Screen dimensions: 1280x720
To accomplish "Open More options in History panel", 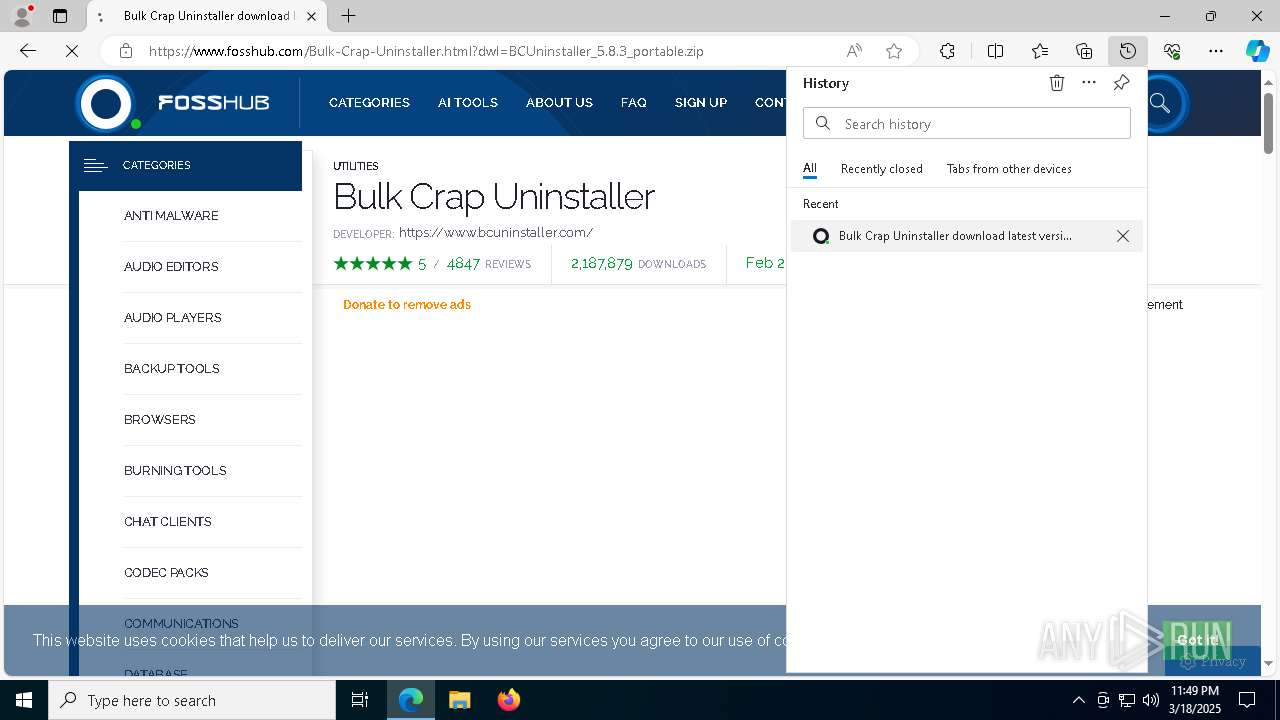I will pos(1089,83).
